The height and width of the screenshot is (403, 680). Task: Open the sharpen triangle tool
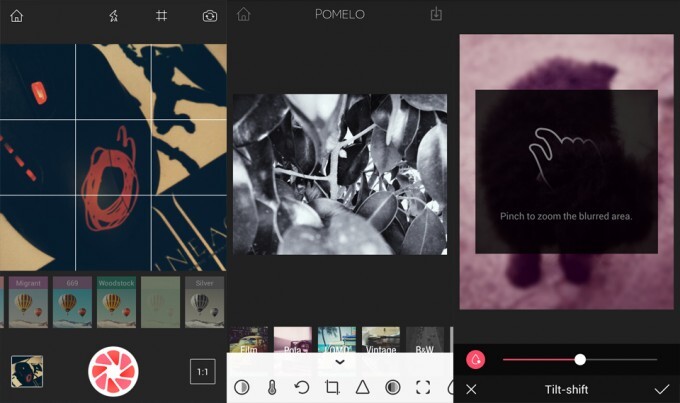click(x=362, y=387)
